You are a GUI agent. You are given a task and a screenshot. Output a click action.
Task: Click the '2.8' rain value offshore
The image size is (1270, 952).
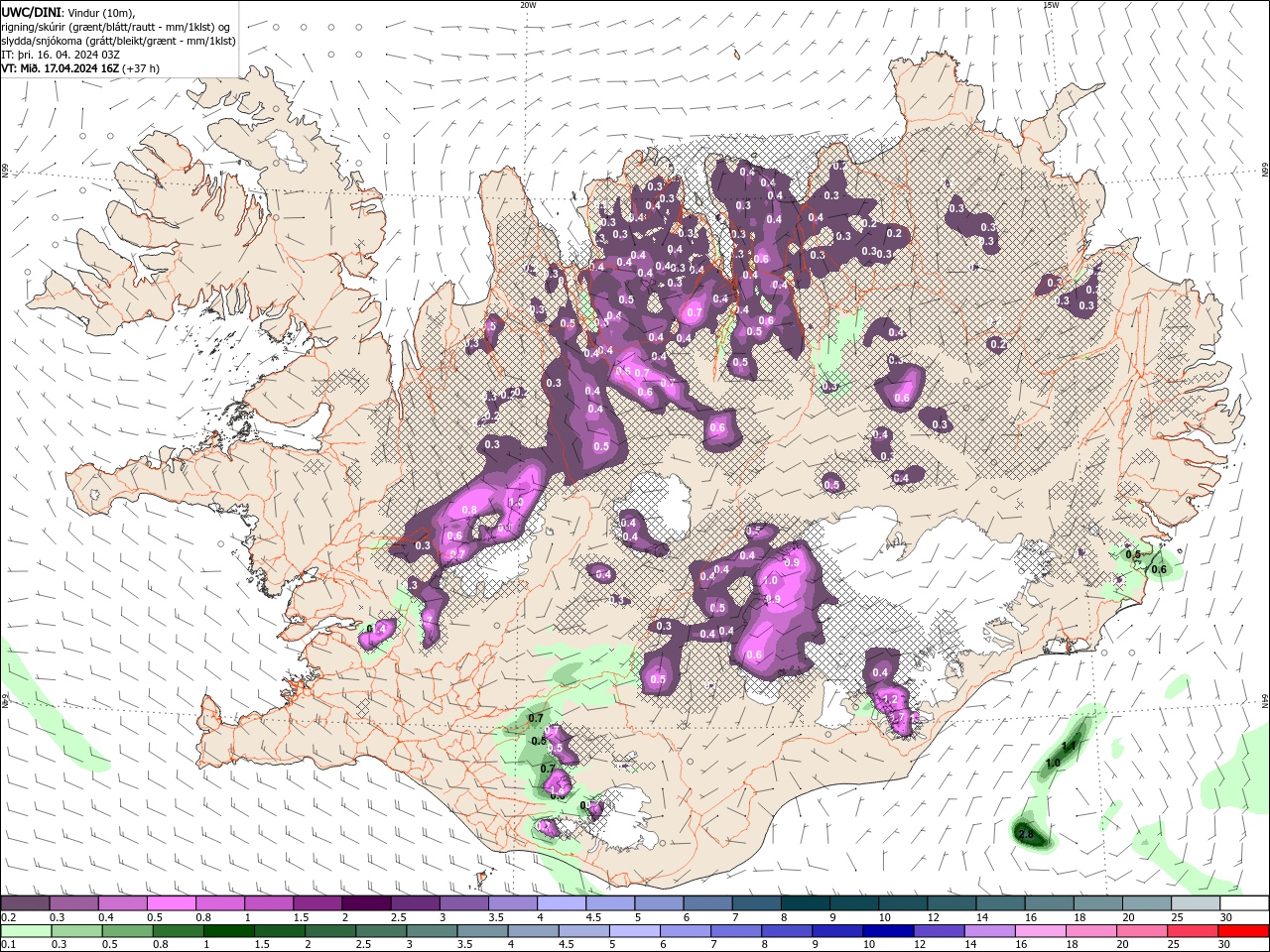[1026, 835]
